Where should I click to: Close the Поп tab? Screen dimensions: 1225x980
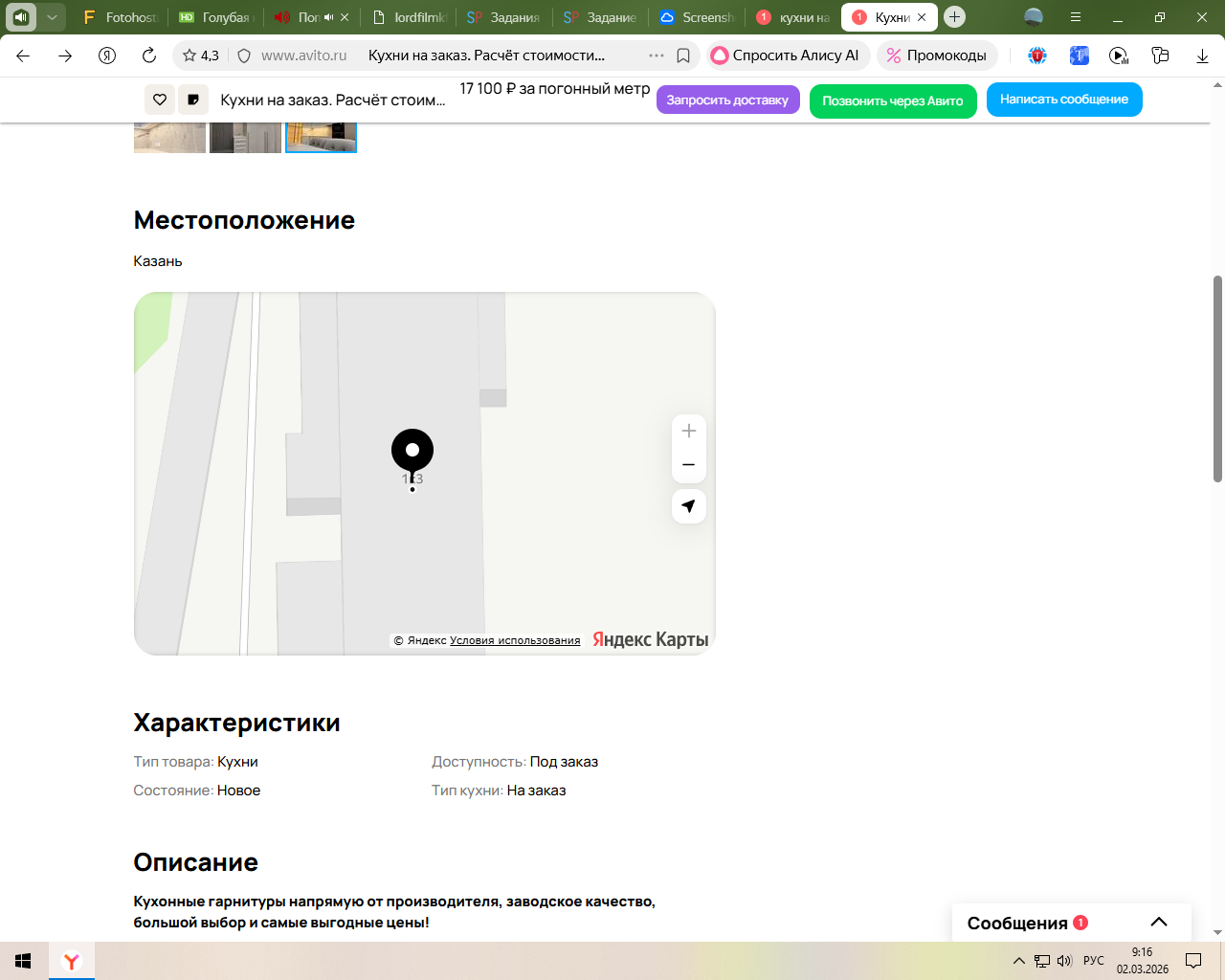point(345,17)
